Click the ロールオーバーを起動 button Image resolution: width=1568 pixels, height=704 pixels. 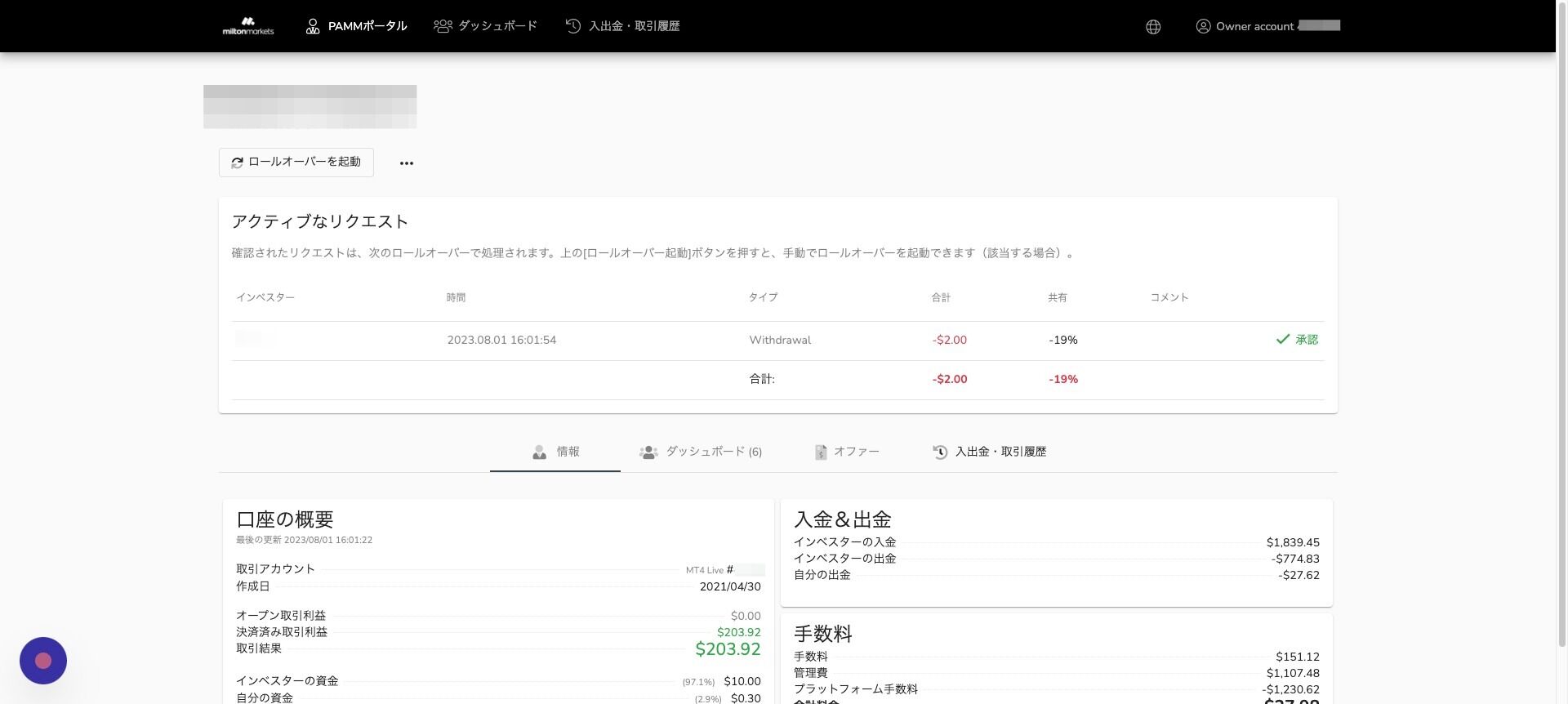(296, 163)
